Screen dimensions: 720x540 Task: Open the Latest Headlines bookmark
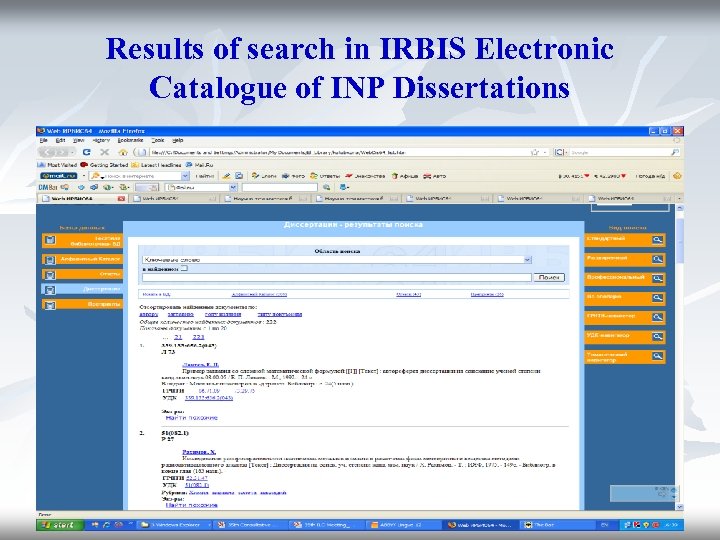tap(156, 164)
